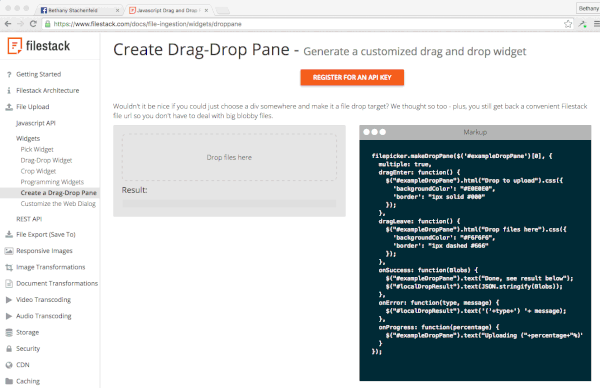Open File Export (Save To) section
The height and width of the screenshot is (388, 600).
pos(46,234)
